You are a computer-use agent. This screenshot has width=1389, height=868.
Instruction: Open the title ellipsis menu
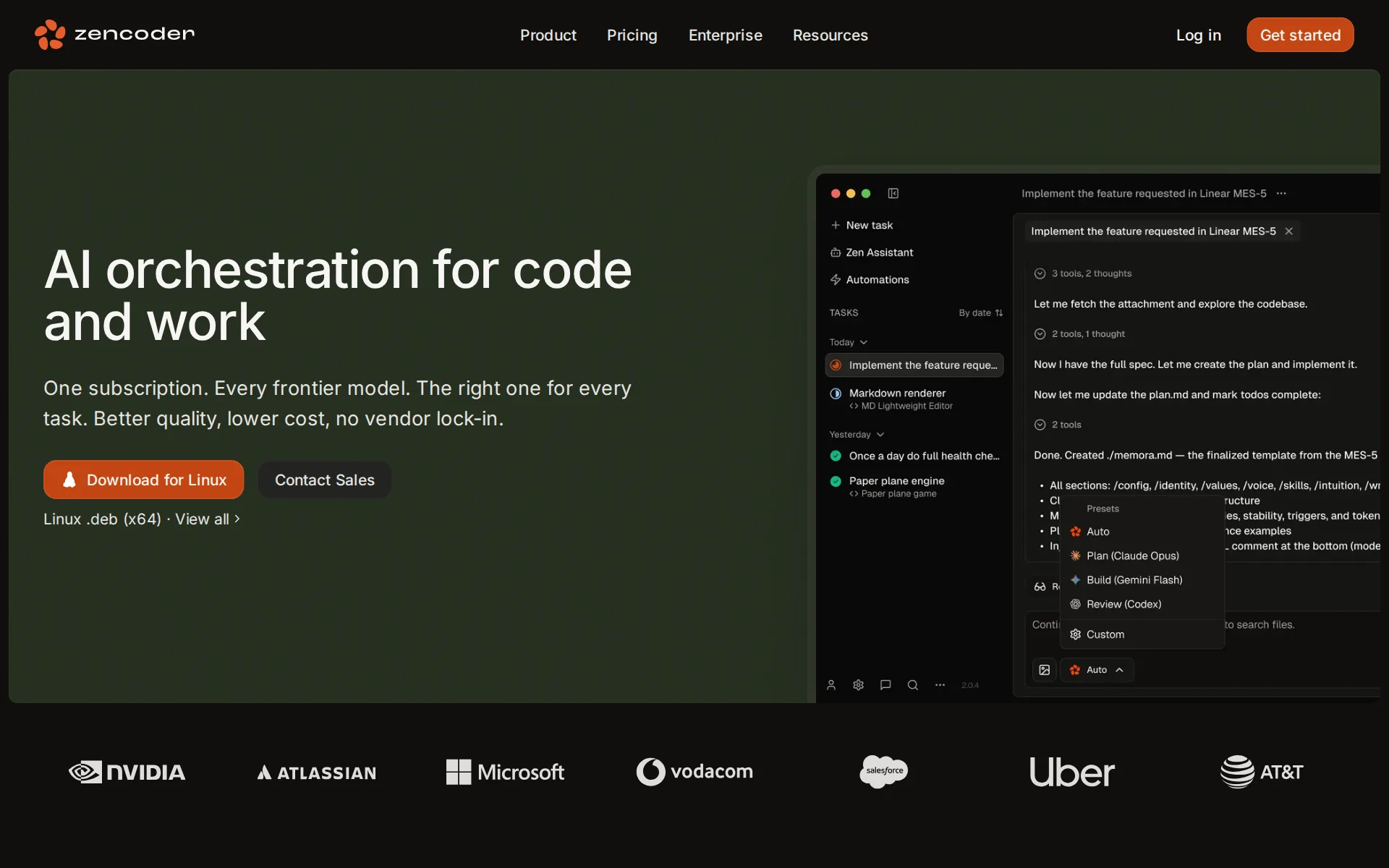[x=1281, y=193]
